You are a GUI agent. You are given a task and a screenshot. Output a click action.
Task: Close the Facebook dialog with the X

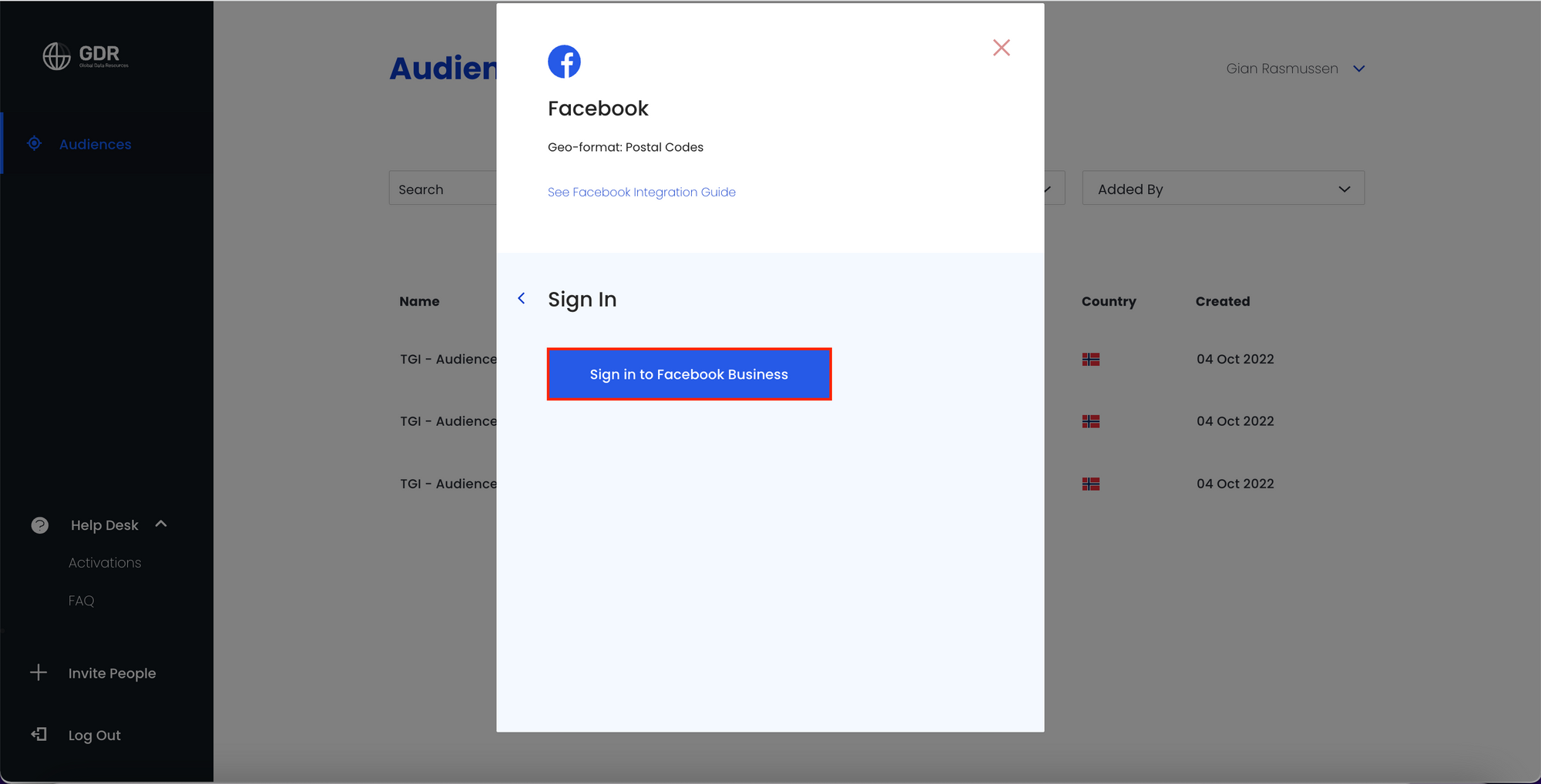[x=1001, y=48]
